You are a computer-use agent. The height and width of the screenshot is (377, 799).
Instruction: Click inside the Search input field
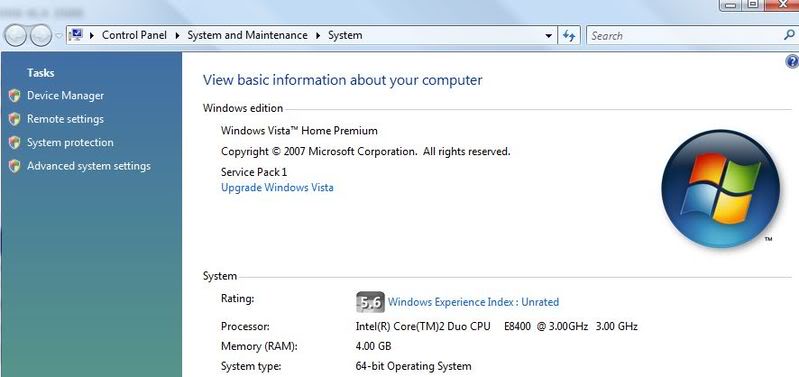[685, 36]
